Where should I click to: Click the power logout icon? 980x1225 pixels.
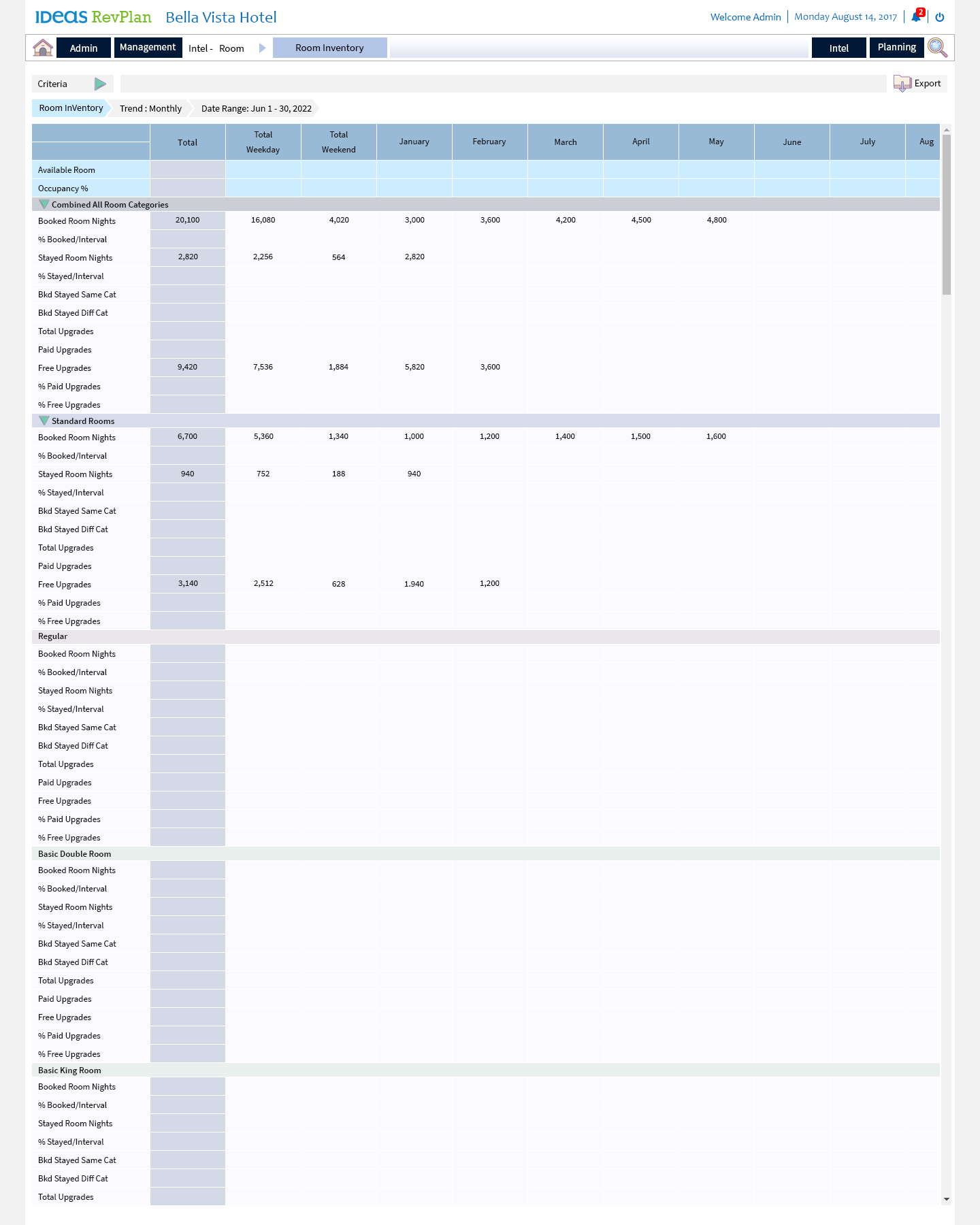[x=940, y=17]
